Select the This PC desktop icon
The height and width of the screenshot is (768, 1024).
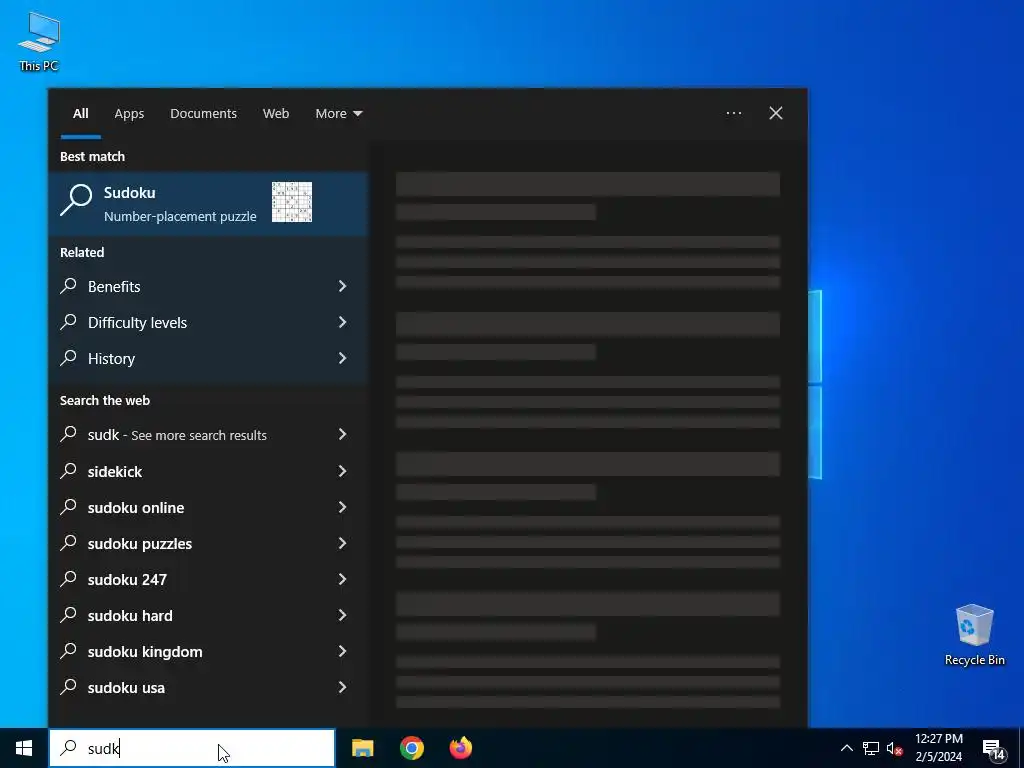[x=39, y=40]
